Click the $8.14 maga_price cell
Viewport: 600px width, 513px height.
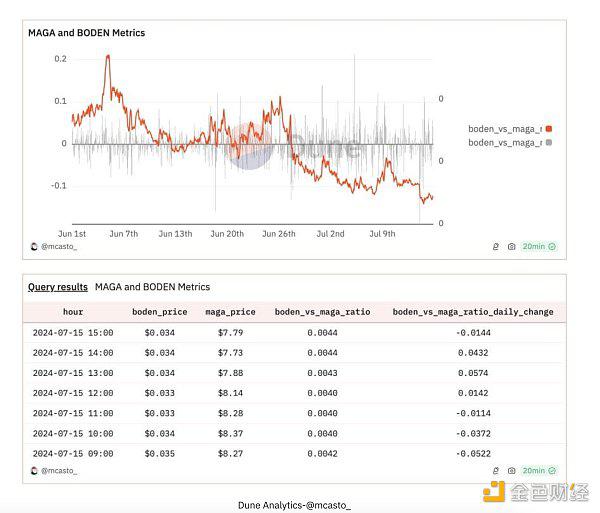coord(230,393)
